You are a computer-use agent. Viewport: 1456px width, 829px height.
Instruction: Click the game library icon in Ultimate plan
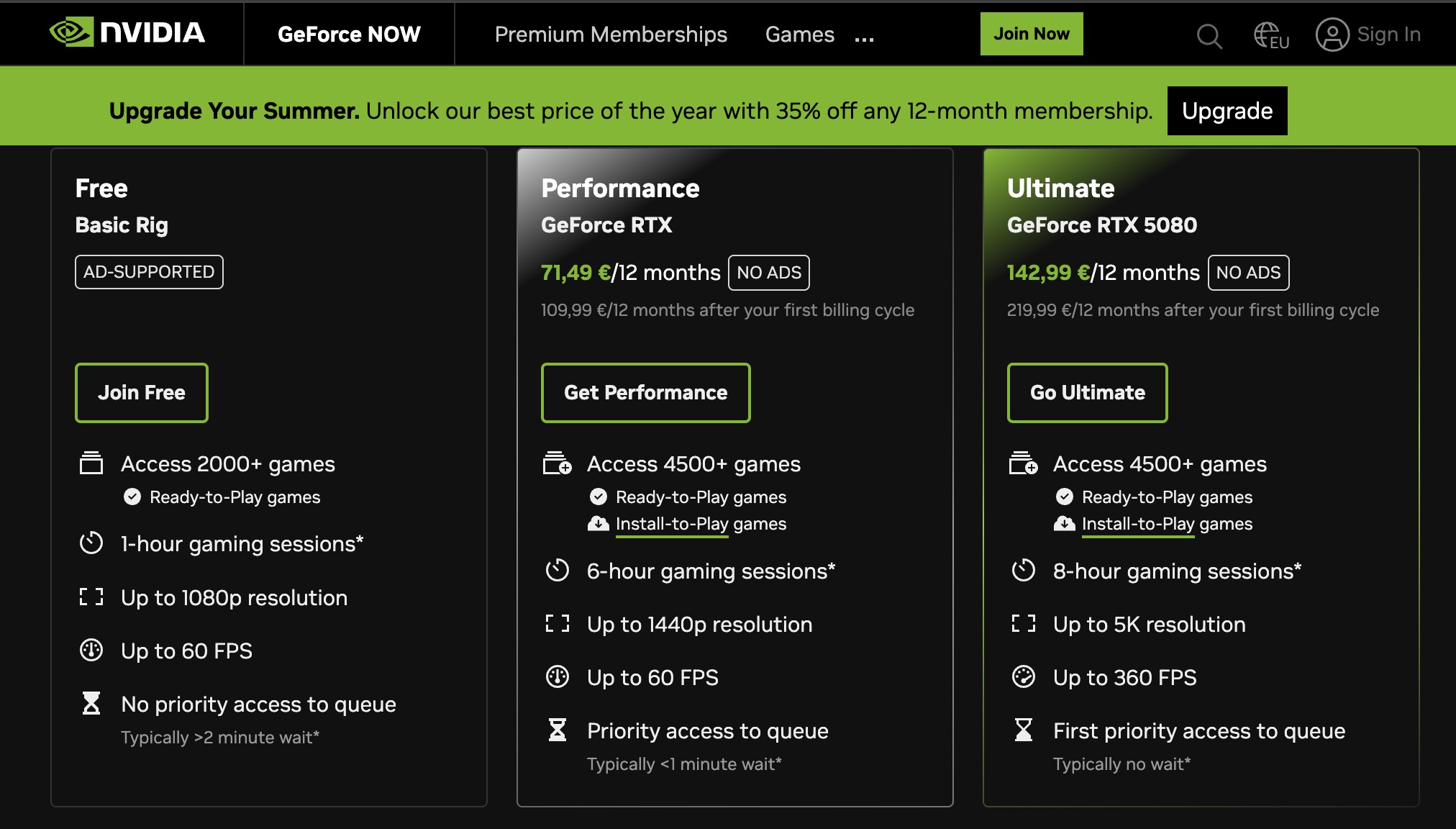1024,463
